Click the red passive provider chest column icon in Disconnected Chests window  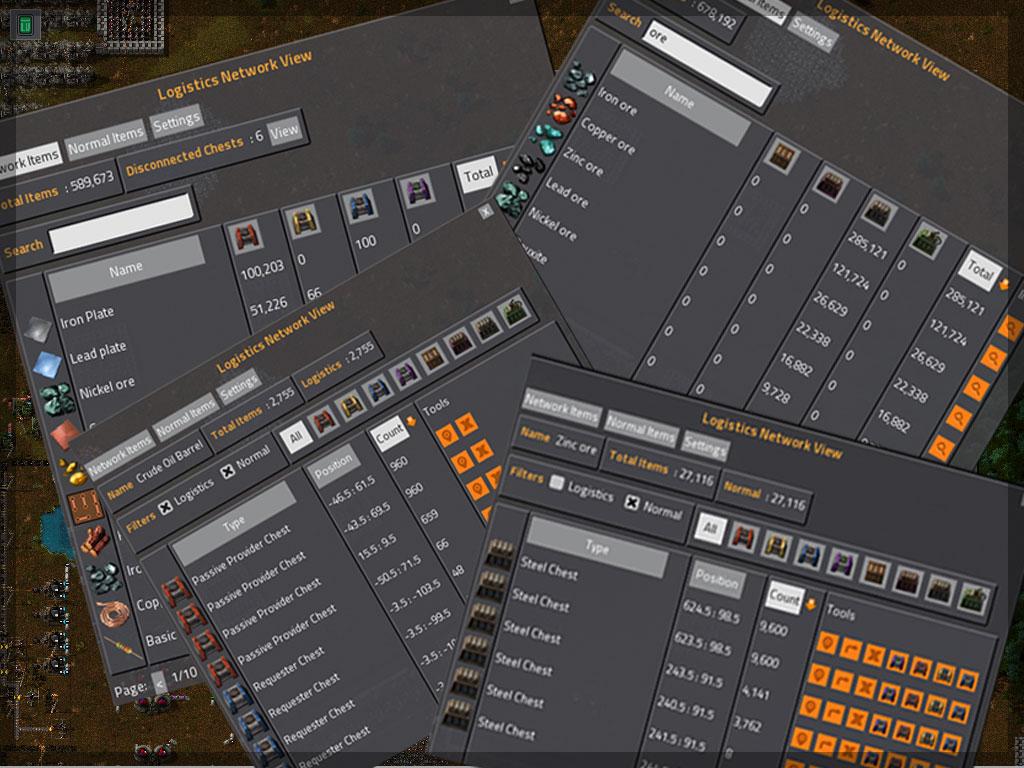point(246,235)
